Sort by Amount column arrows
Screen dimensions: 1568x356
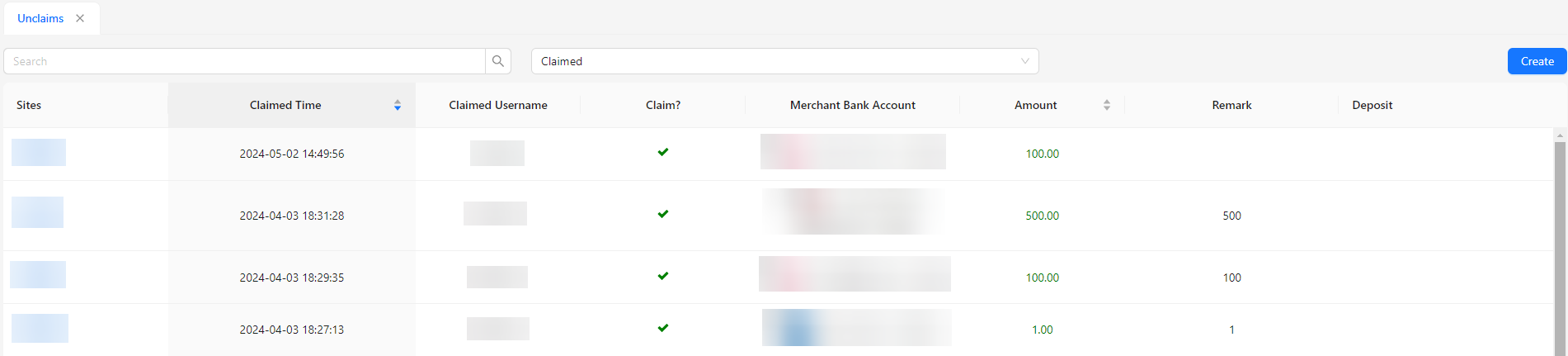1107,105
